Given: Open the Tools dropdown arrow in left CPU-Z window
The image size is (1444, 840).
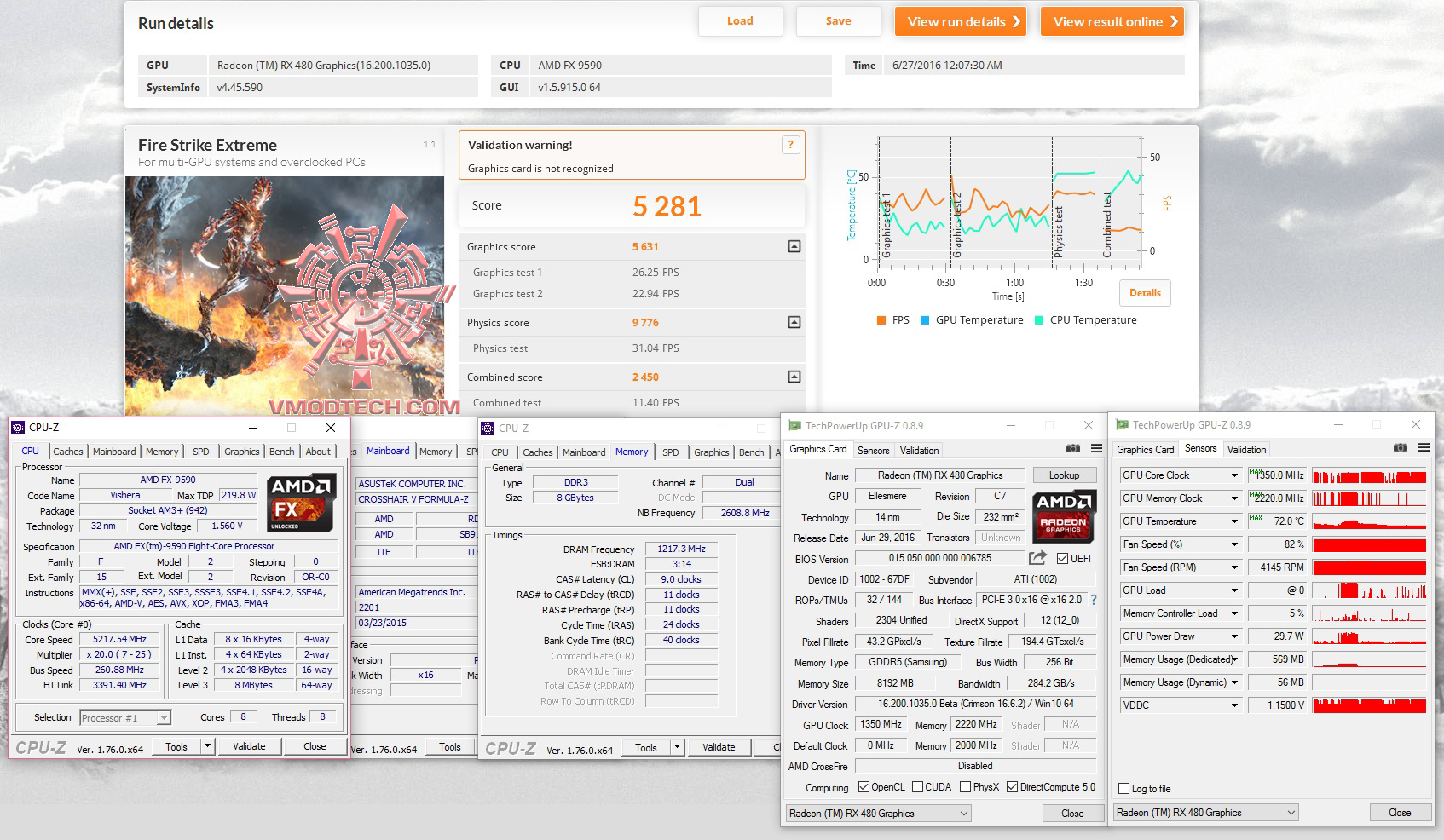Looking at the screenshot, I should click(207, 746).
